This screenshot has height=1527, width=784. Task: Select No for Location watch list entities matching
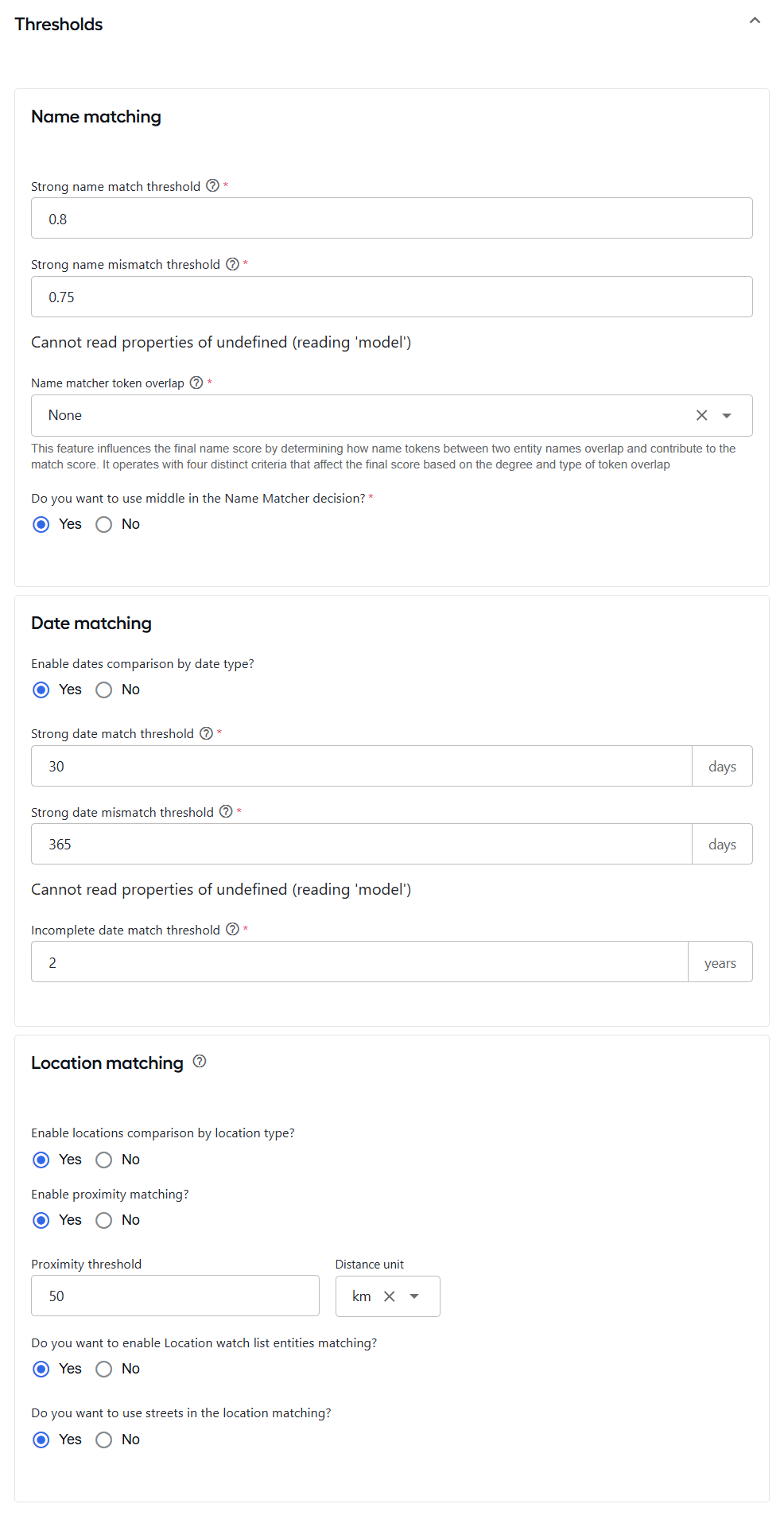coord(103,1369)
